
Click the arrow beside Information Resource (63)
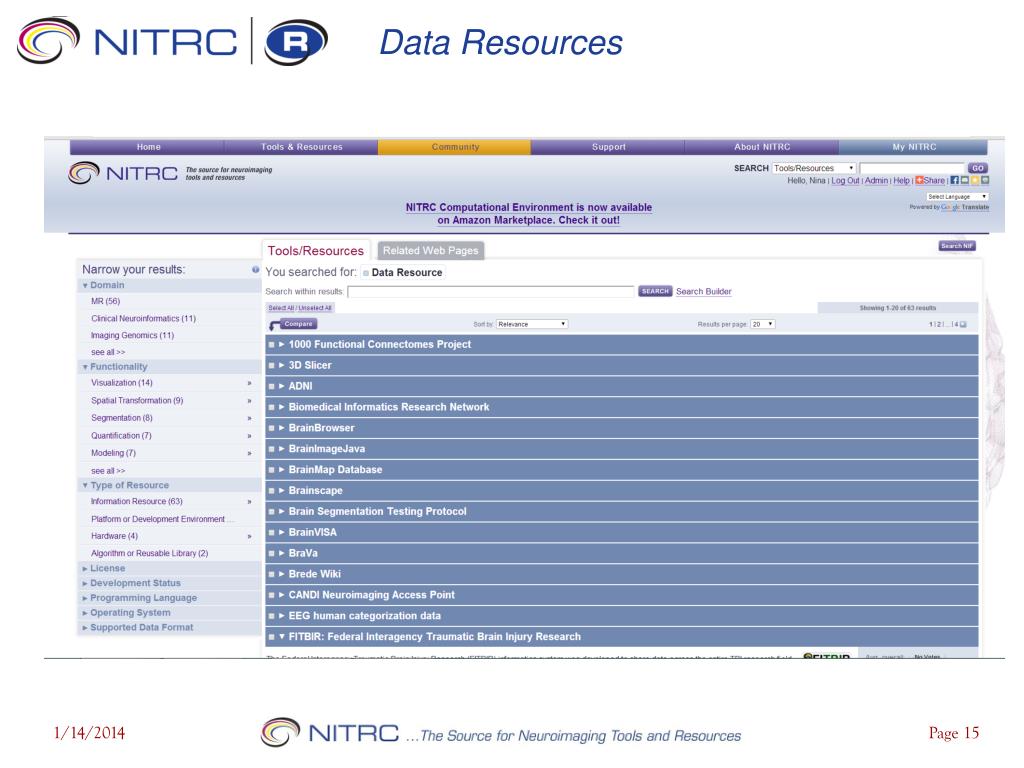(249, 502)
